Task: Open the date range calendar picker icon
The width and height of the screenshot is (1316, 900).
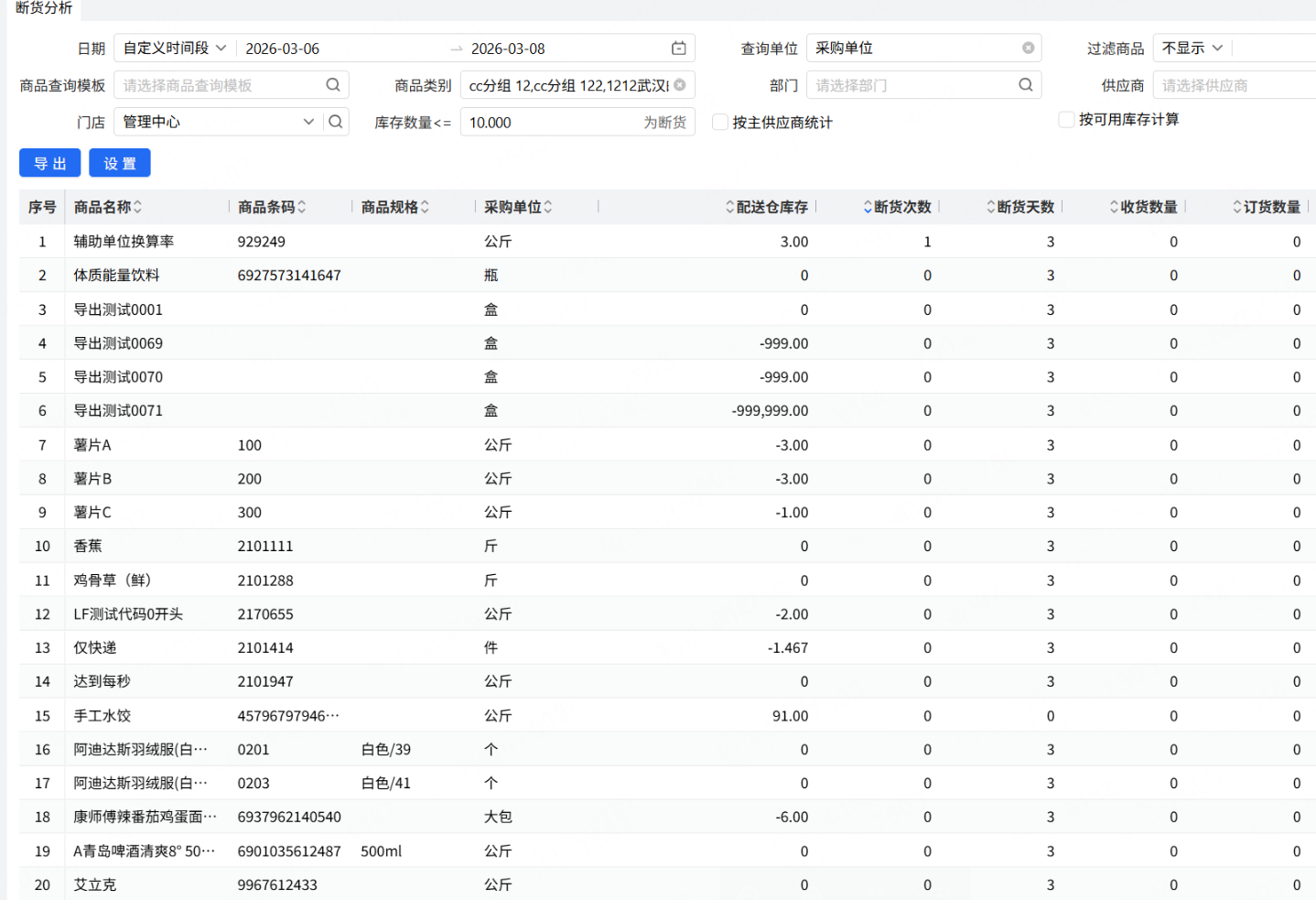Action: point(678,49)
